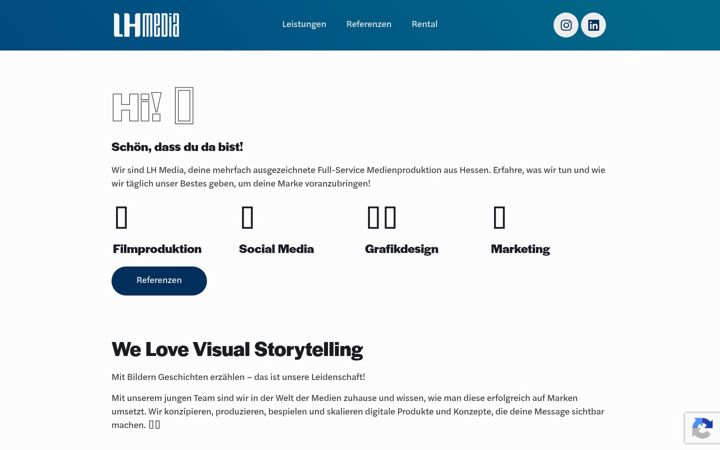
Task: Select the Grafikdesign heading
Action: [401, 249]
